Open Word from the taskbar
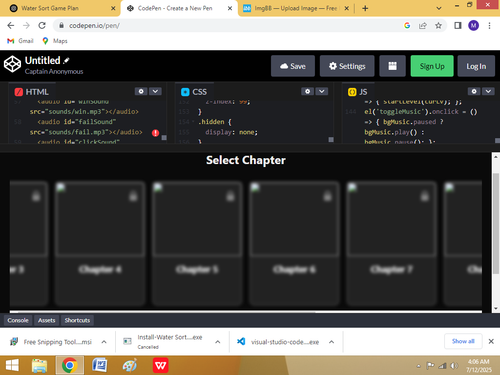 (100, 366)
